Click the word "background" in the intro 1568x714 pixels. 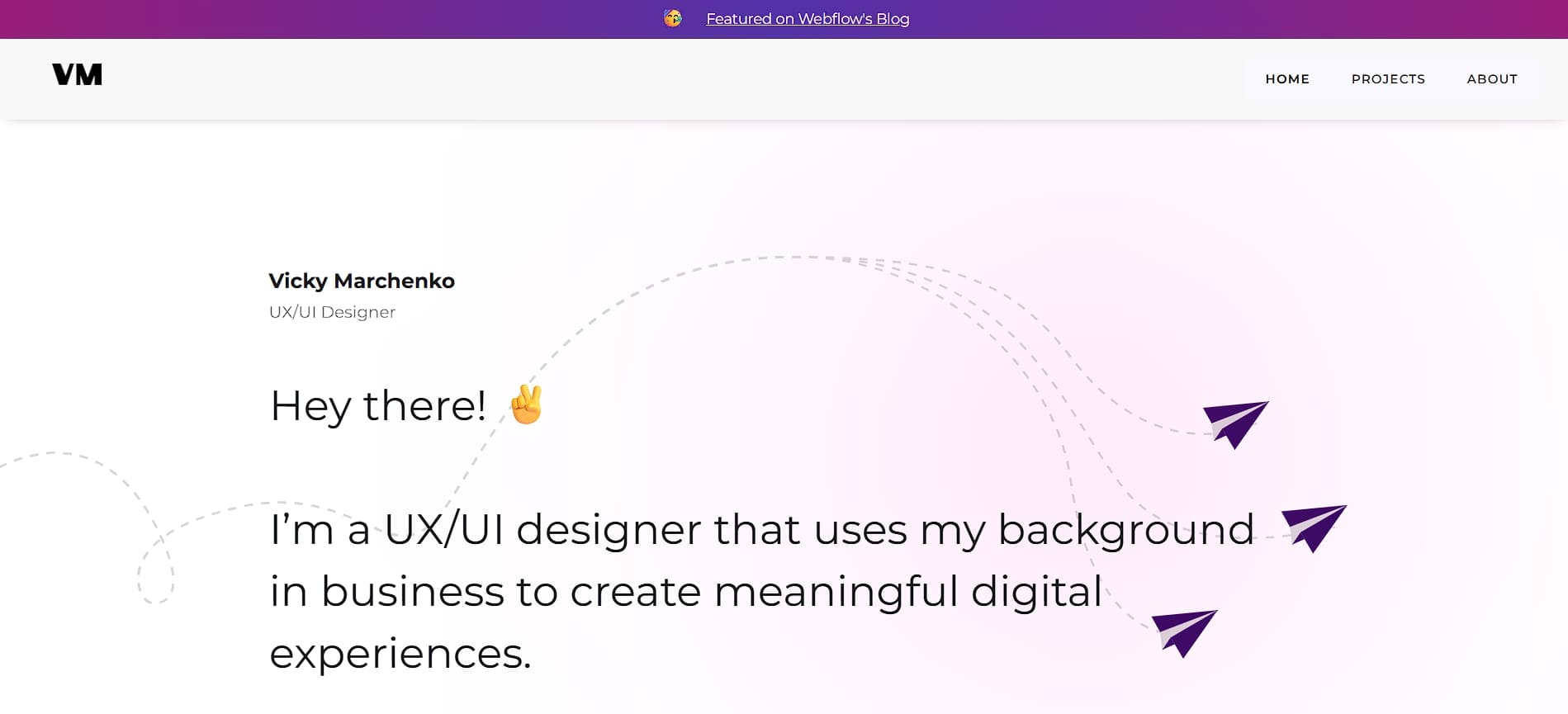coord(1125,530)
